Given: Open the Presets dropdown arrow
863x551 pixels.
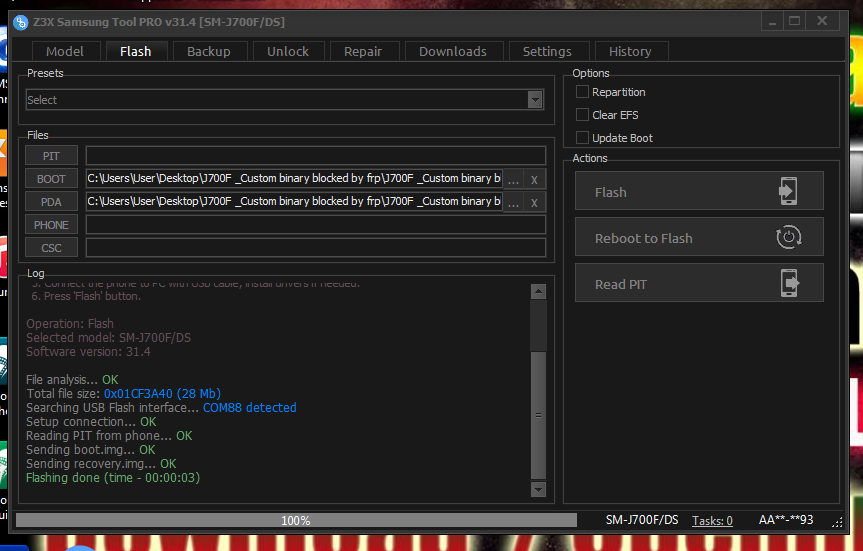Looking at the screenshot, I should pyautogui.click(x=535, y=100).
